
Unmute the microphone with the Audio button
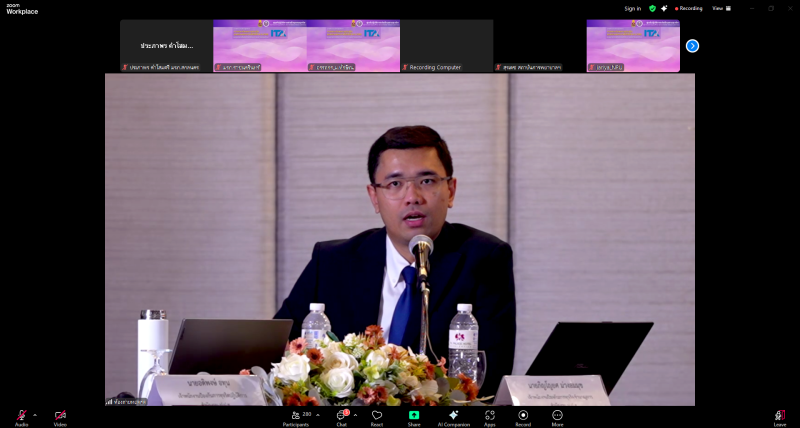point(21,415)
